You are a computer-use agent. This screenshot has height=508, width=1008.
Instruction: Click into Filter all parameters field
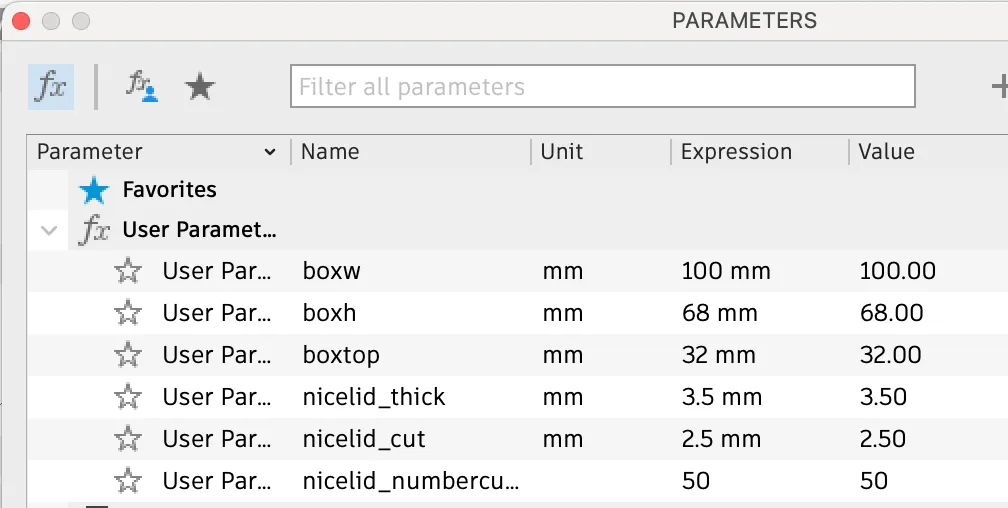click(602, 87)
